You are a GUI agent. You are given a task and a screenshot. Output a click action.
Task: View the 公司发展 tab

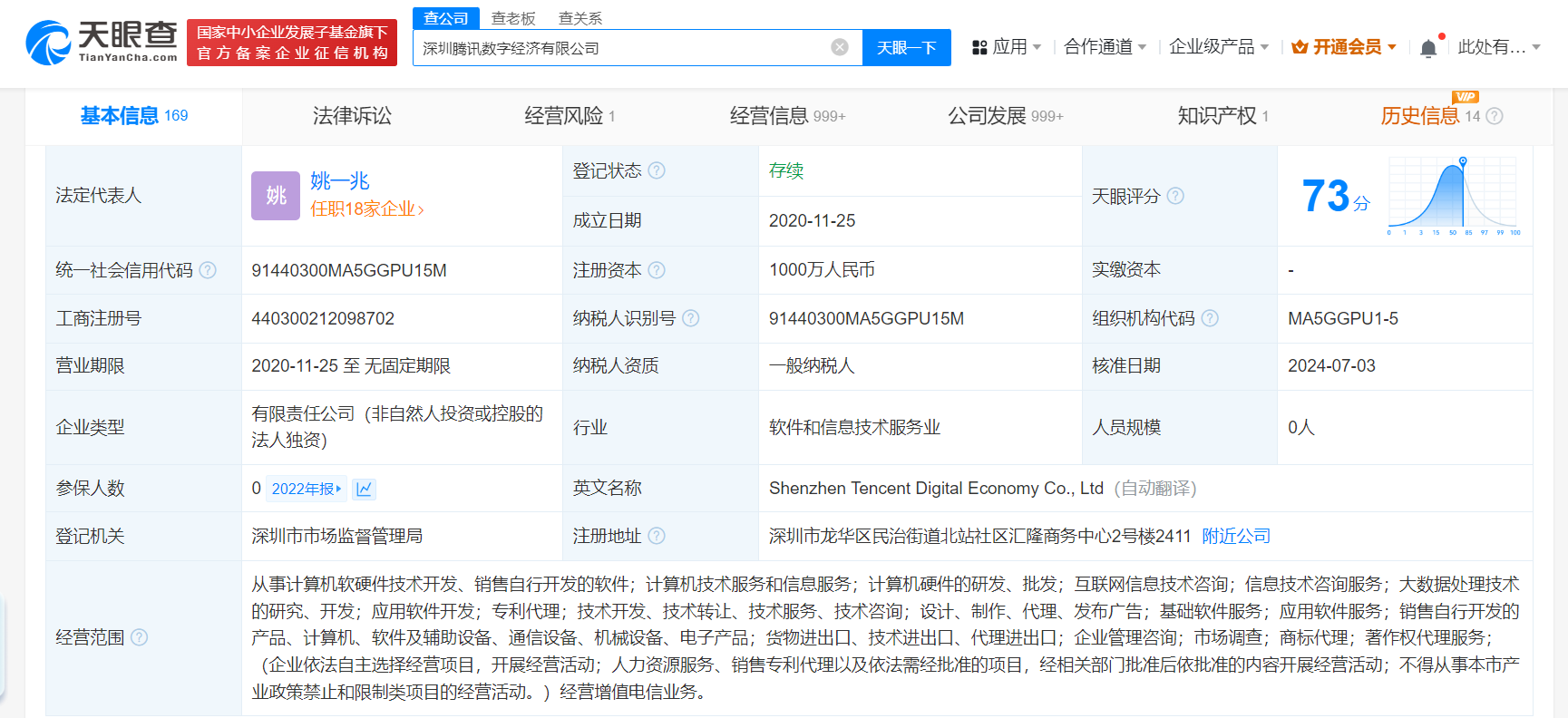[1005, 116]
